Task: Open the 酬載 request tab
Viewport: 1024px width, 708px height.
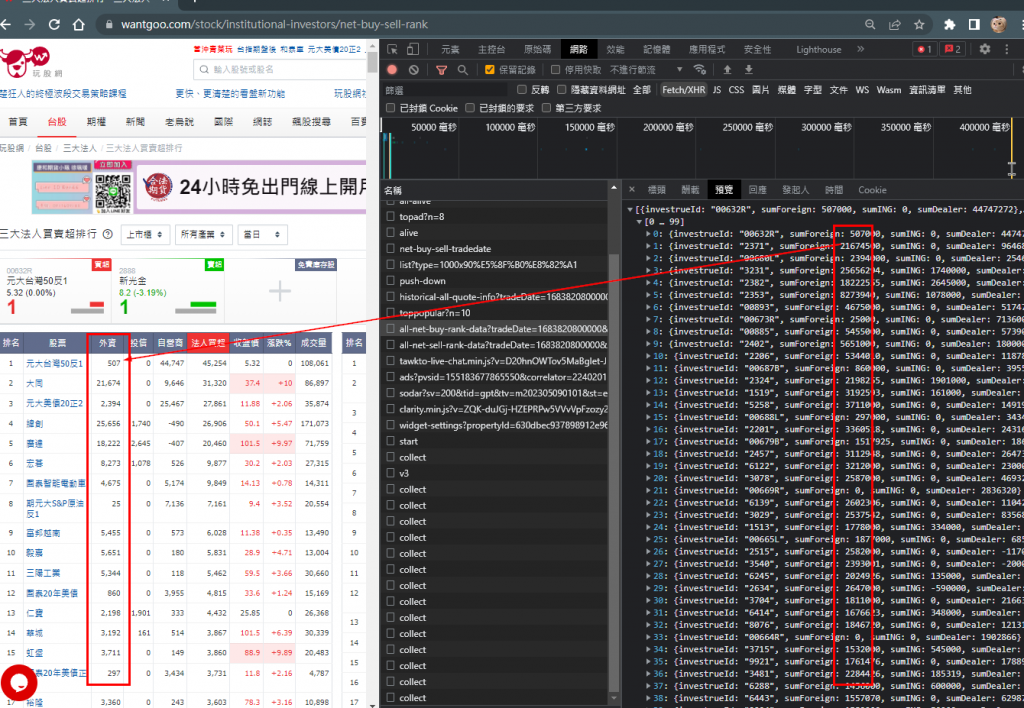Action: (x=690, y=189)
